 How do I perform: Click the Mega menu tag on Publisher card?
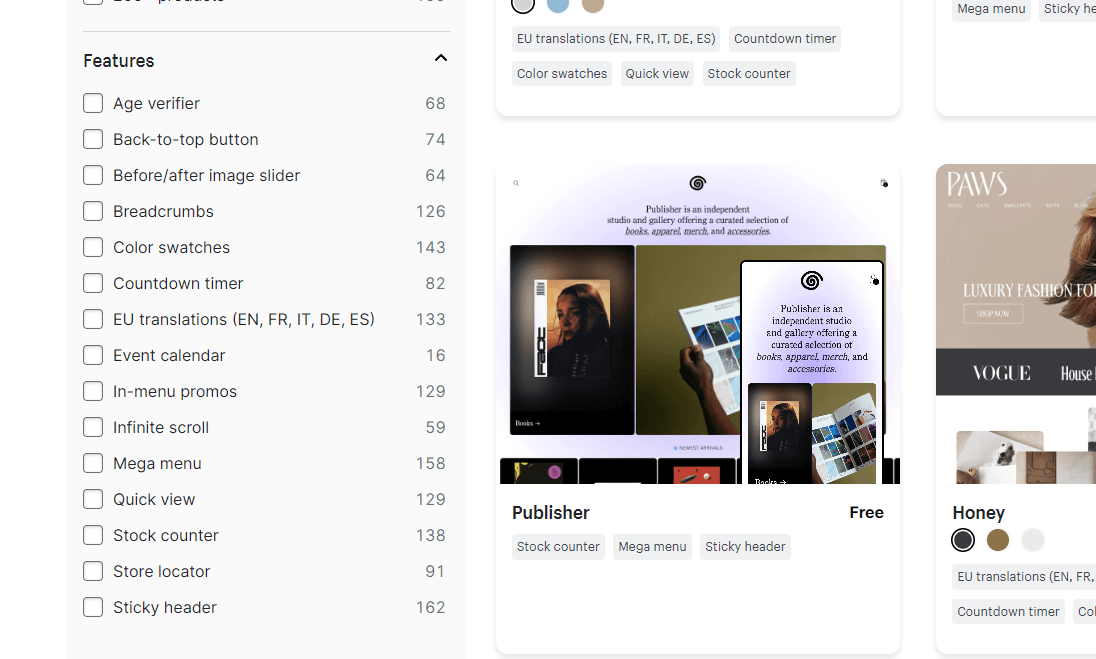(652, 547)
